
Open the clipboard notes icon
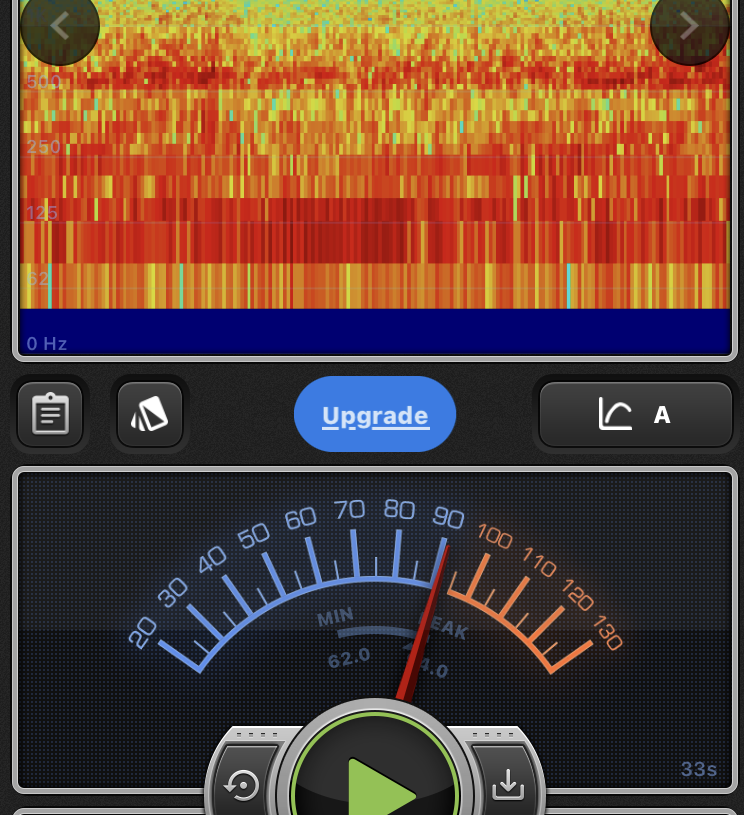point(50,414)
